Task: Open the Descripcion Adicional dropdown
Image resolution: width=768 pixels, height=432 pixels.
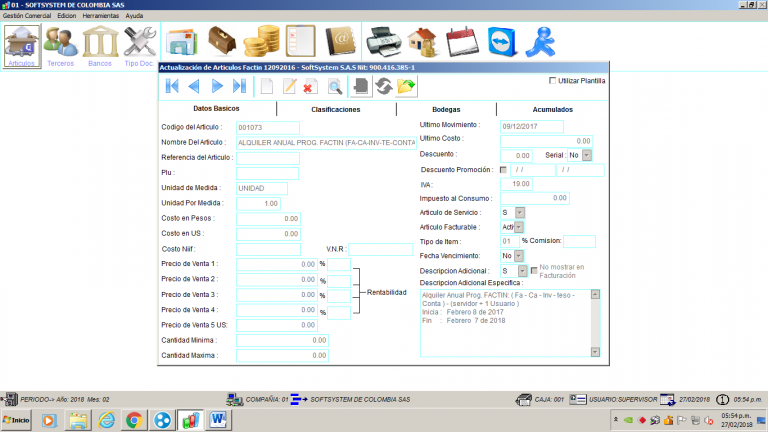Action: click(x=523, y=271)
